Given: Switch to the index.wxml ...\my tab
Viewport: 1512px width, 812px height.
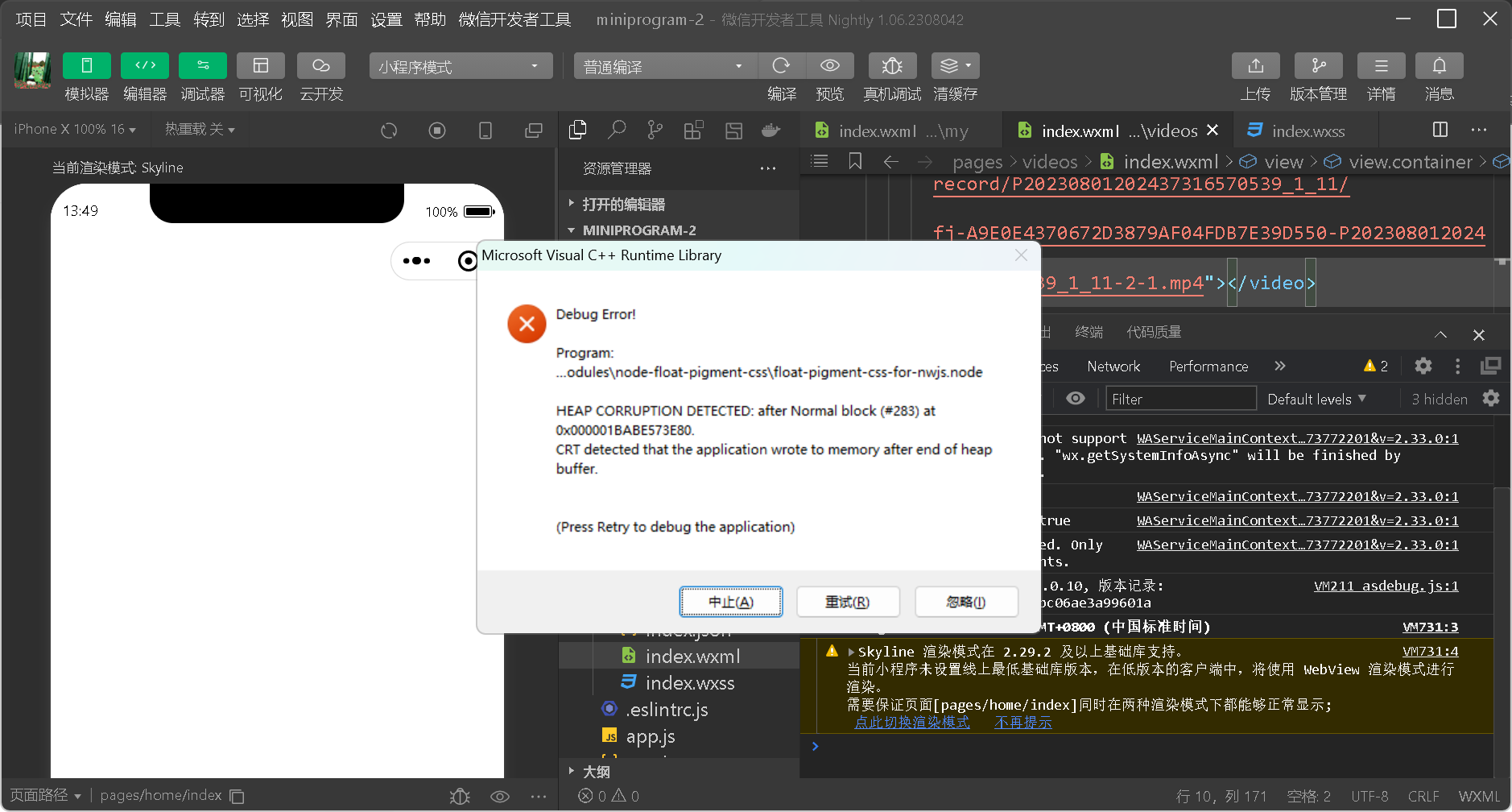Looking at the screenshot, I should [x=903, y=130].
